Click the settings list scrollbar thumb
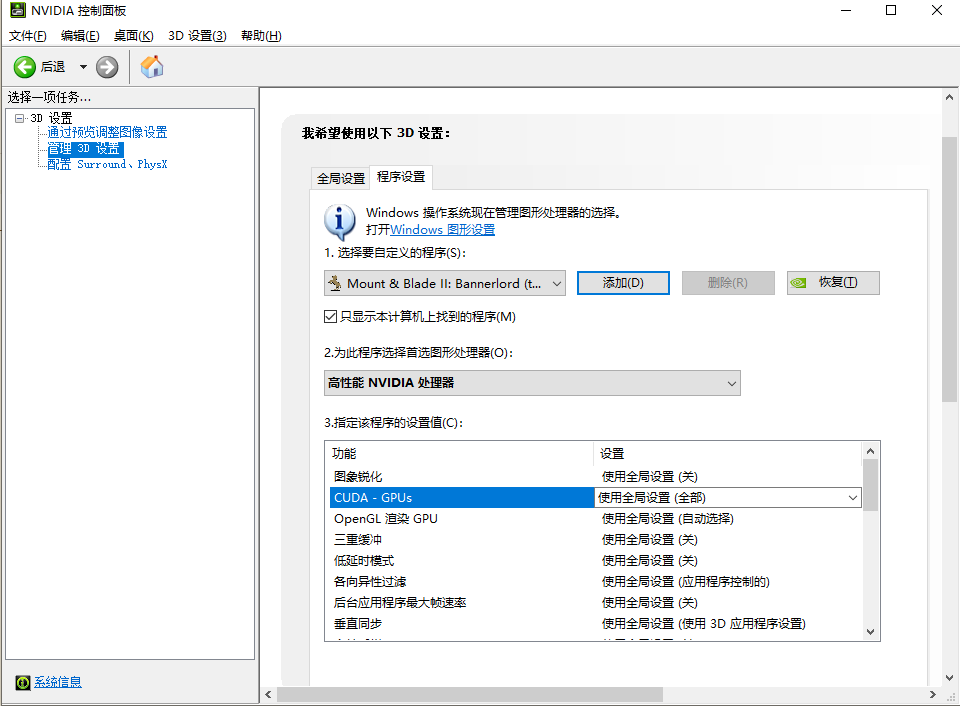This screenshot has height=706, width=960. click(870, 485)
